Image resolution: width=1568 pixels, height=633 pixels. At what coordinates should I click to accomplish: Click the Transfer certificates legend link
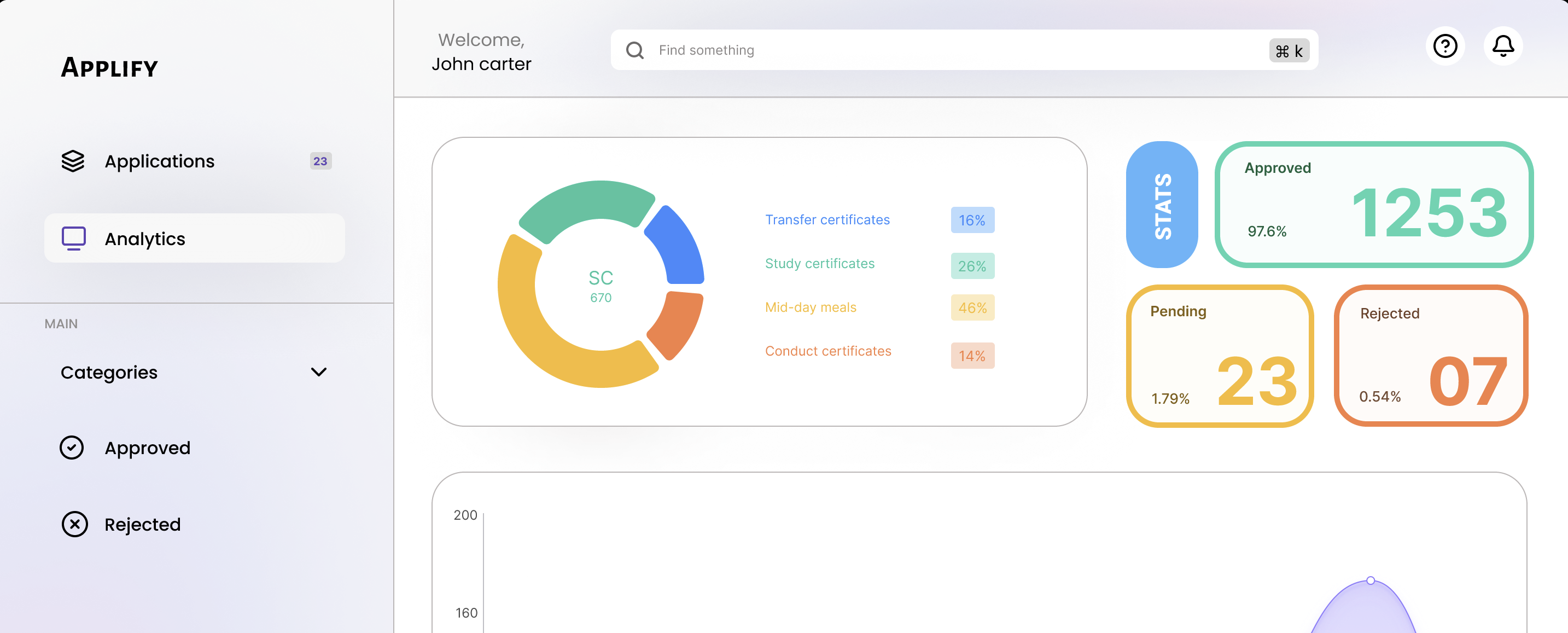[826, 220]
